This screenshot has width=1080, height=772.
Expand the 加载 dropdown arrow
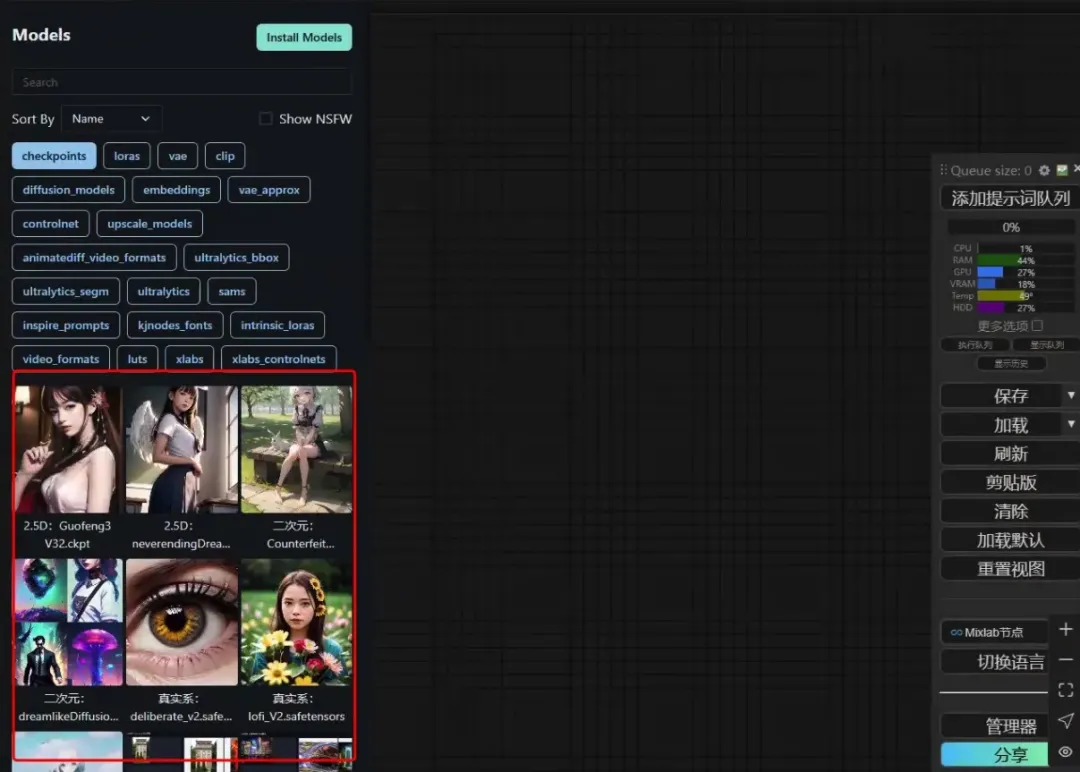click(1071, 424)
